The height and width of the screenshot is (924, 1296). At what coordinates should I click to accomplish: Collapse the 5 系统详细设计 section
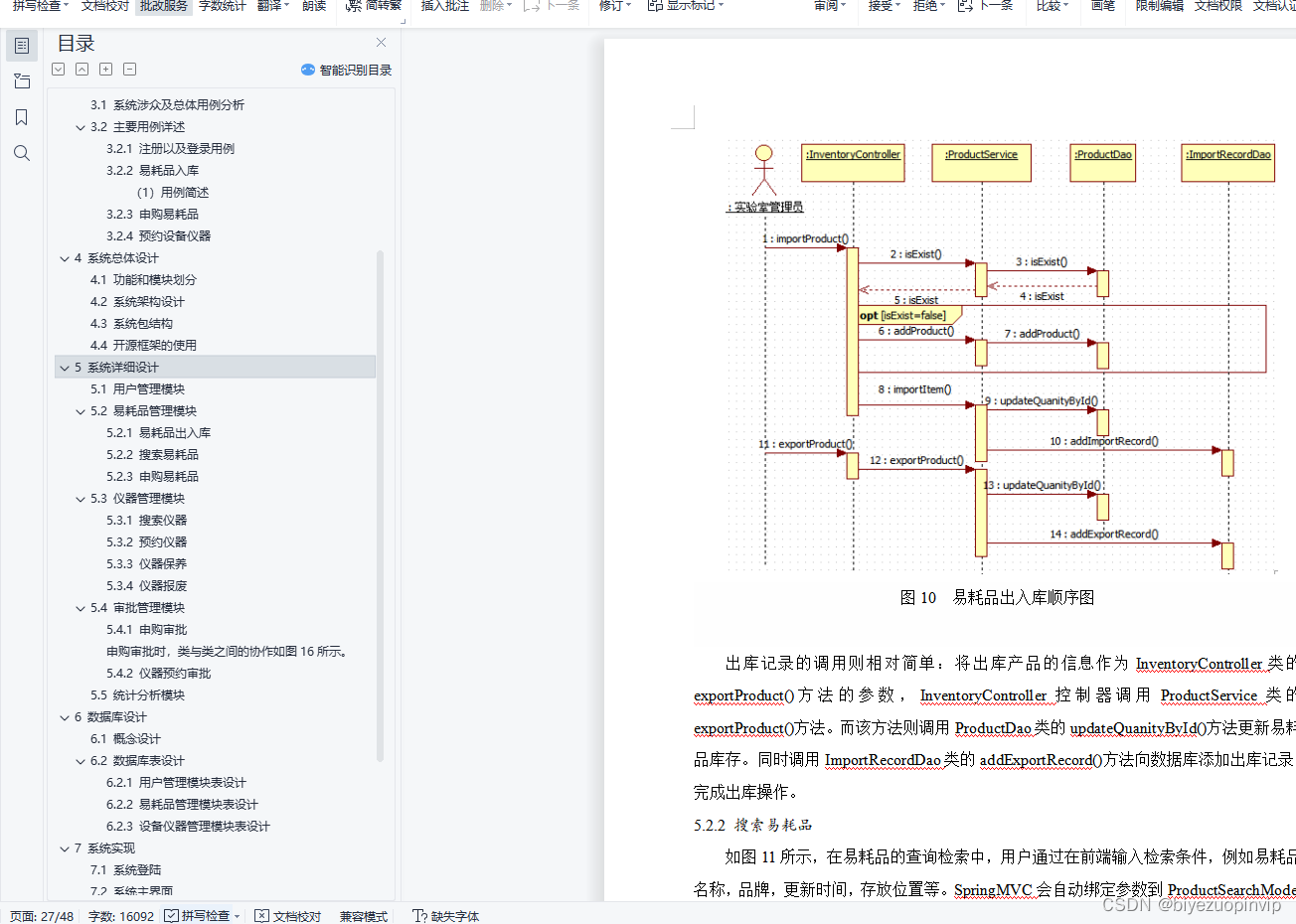[66, 367]
